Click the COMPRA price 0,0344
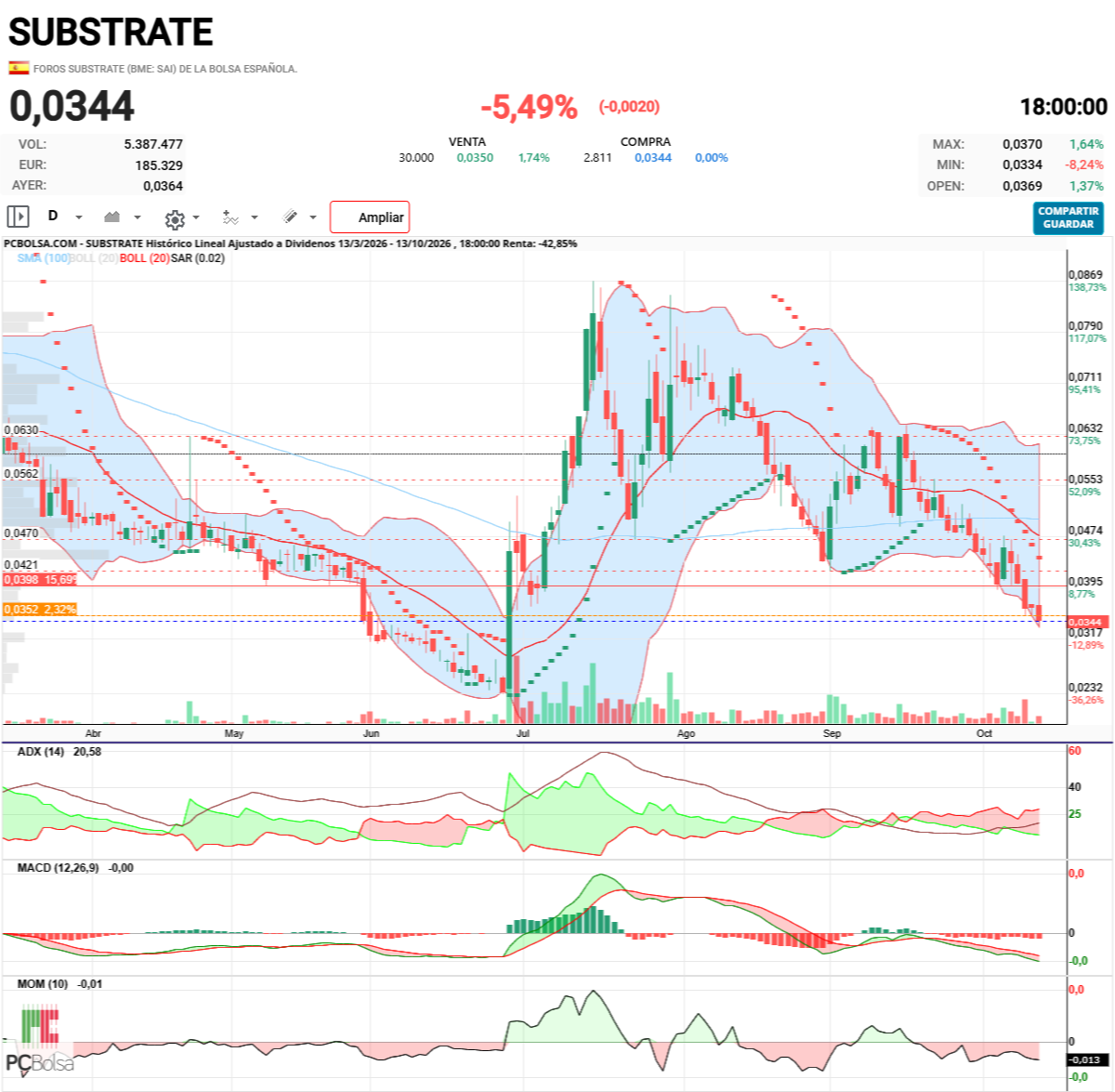The height and width of the screenshot is (1092, 1115). pyautogui.click(x=653, y=158)
